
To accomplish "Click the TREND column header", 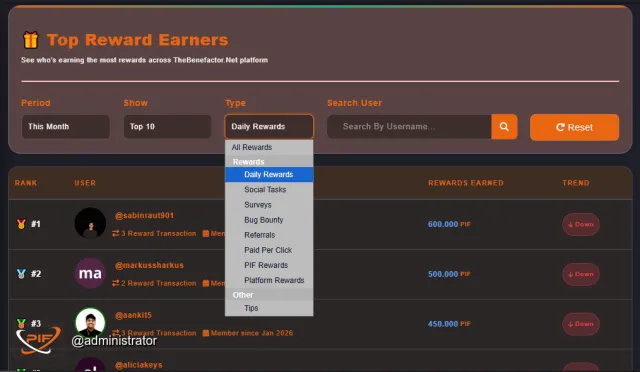I will click(576, 183).
